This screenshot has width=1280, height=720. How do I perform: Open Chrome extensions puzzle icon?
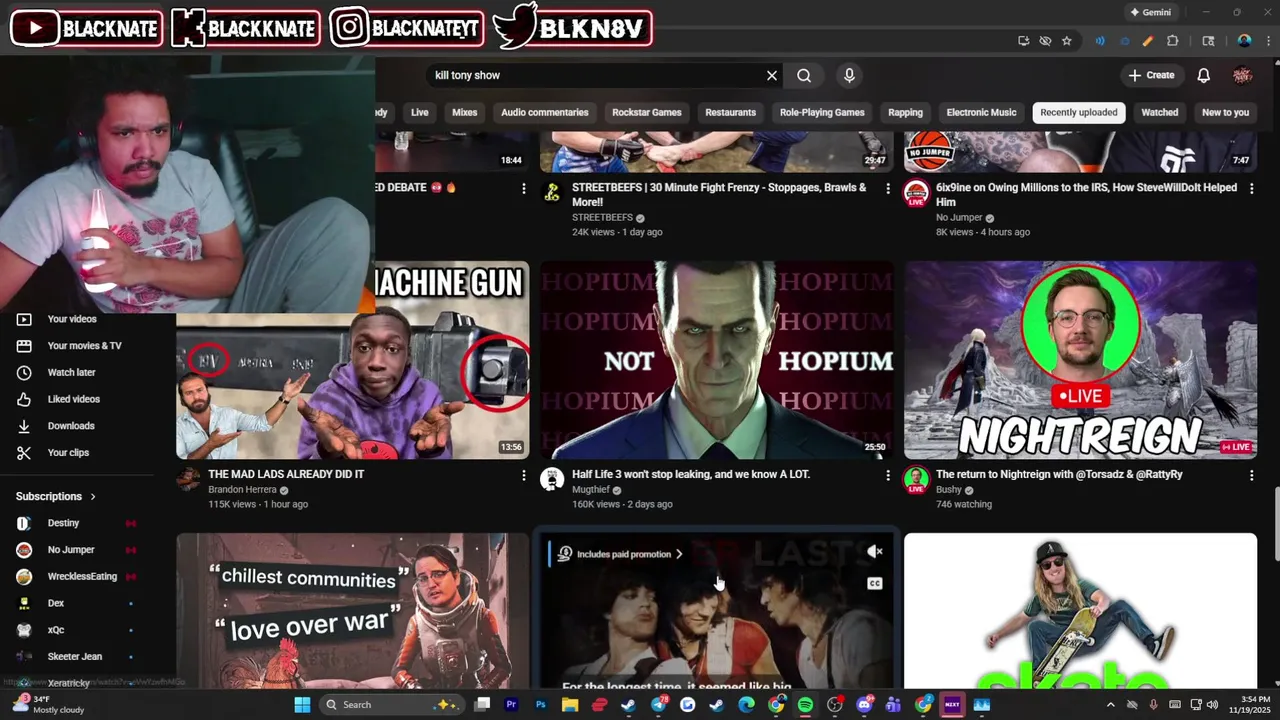pos(1173,41)
